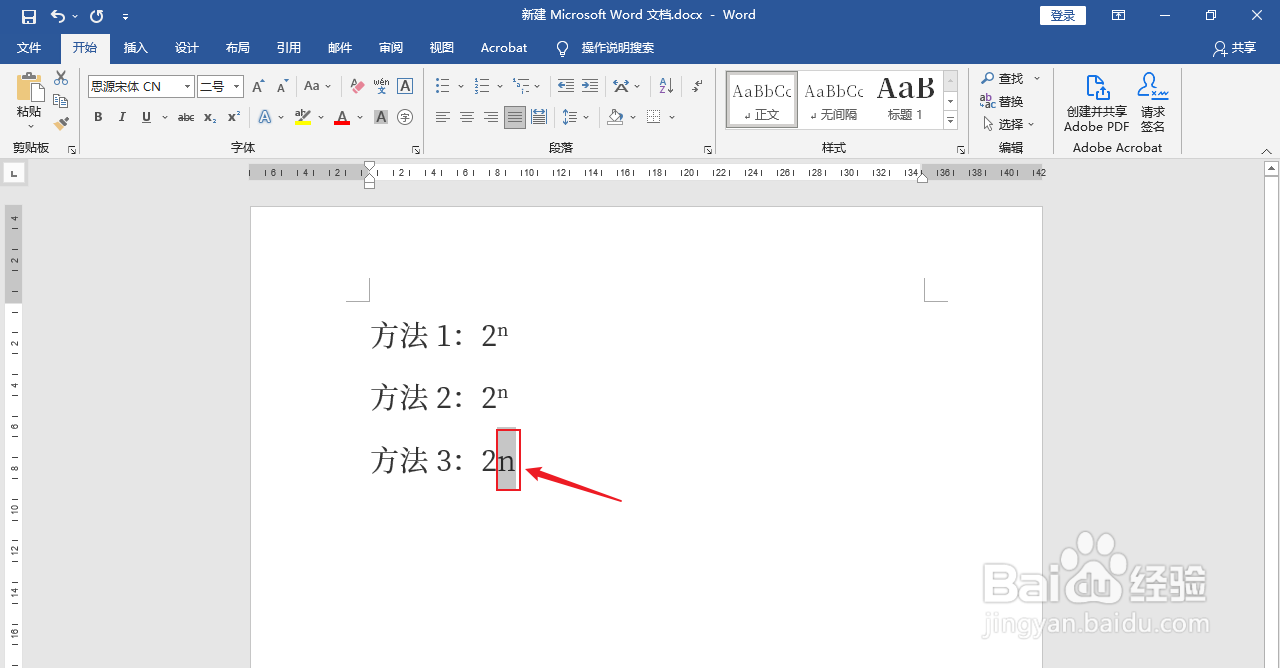Click the Copy icon in clipboard group
This screenshot has height=668, width=1280.
(61, 101)
